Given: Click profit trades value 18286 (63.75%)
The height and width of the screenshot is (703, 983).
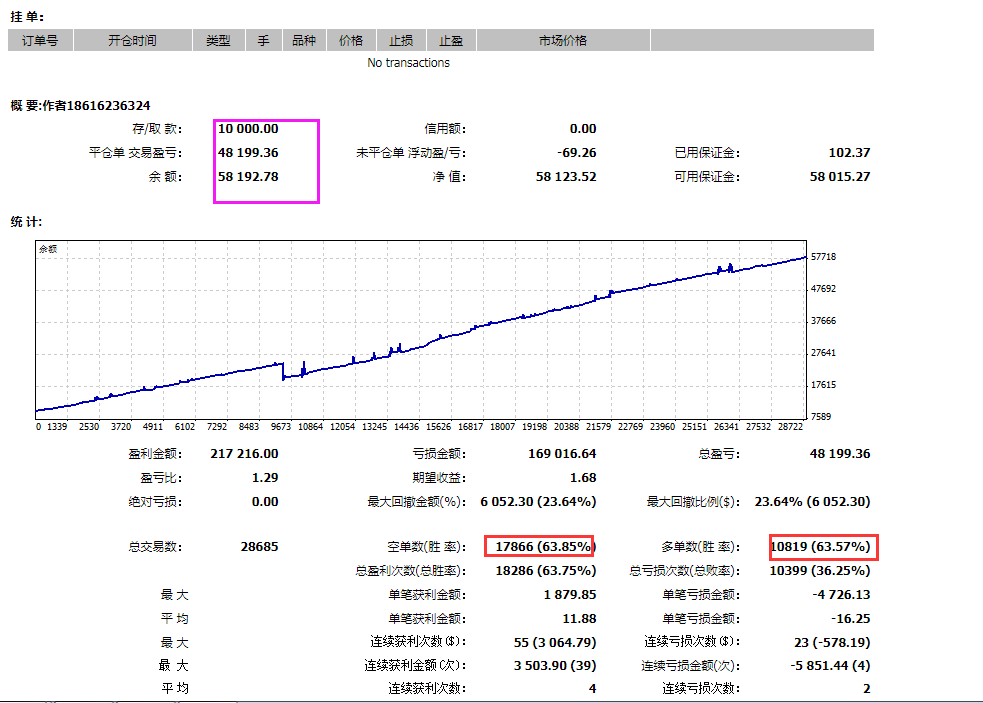Looking at the screenshot, I should point(546,570).
